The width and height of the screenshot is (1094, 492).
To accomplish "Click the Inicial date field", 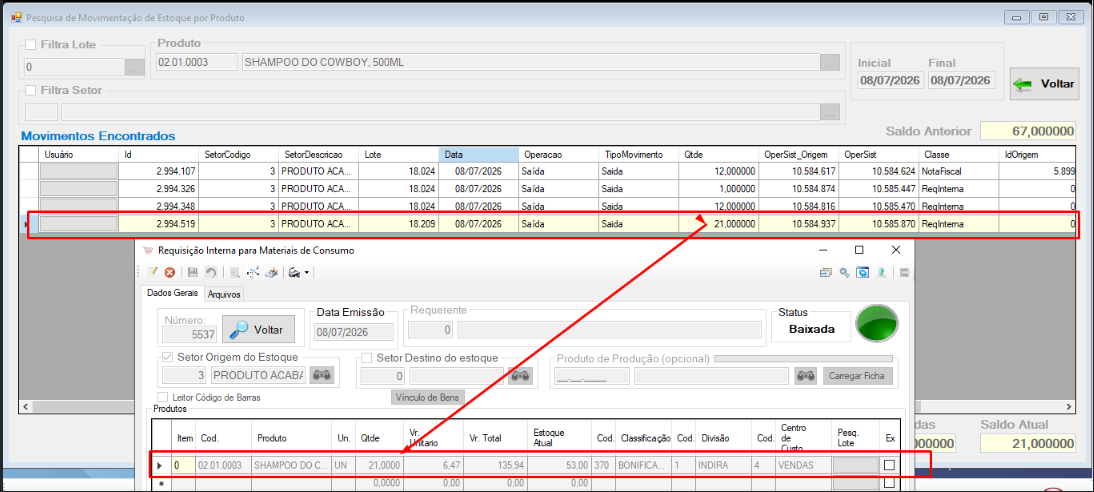I will (890, 80).
